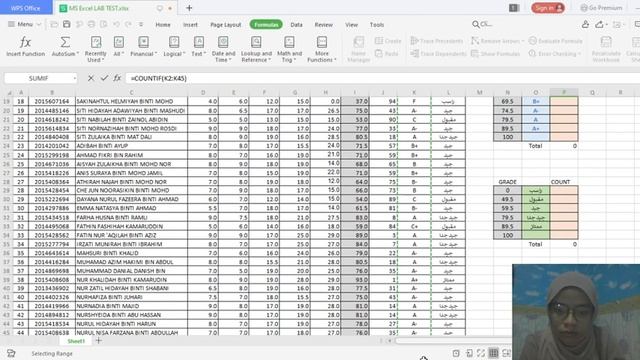This screenshot has width=640, height=360.
Task: Open a new document tab with plus
Action: [189, 8]
